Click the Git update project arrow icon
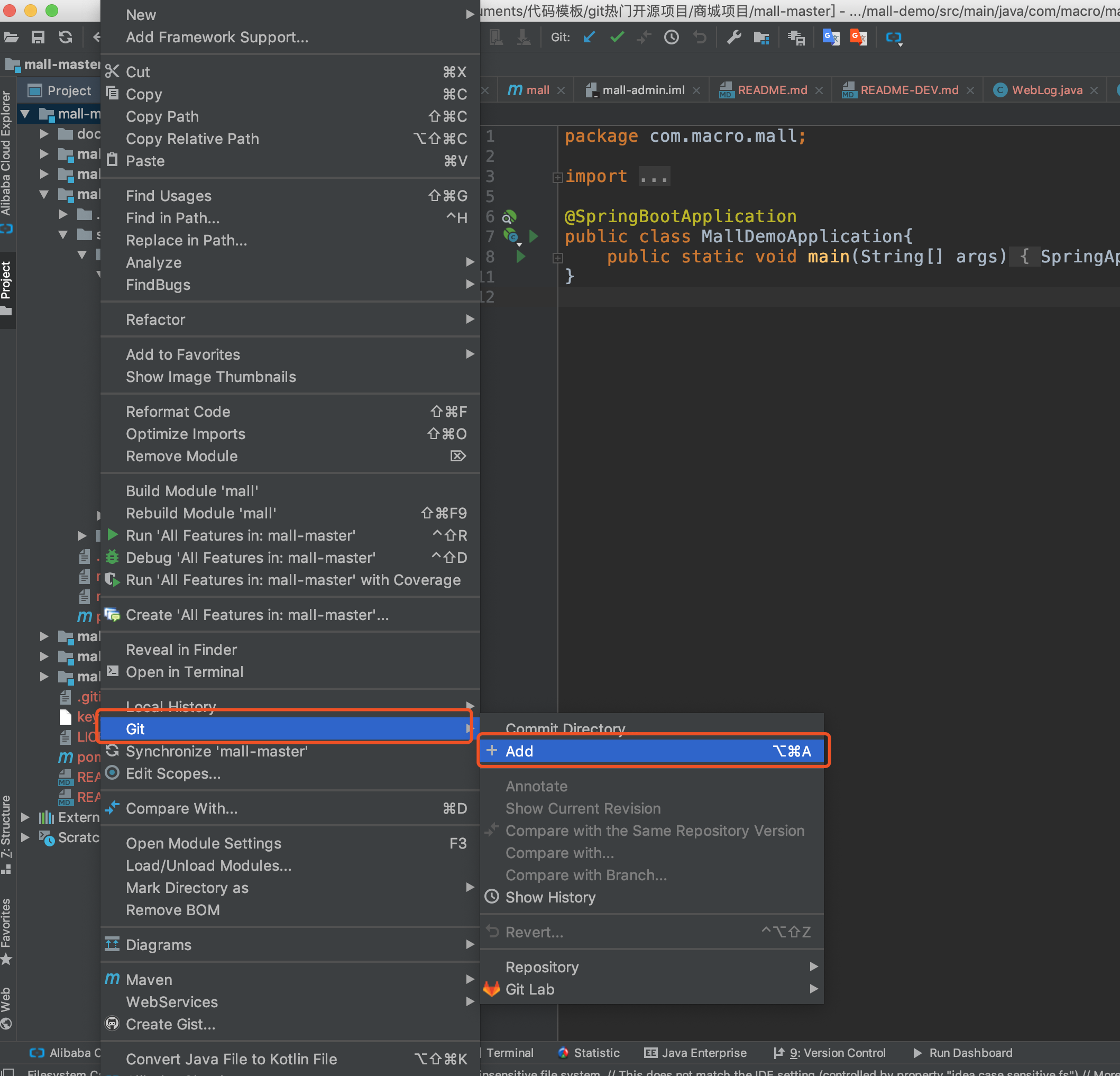 (x=589, y=37)
